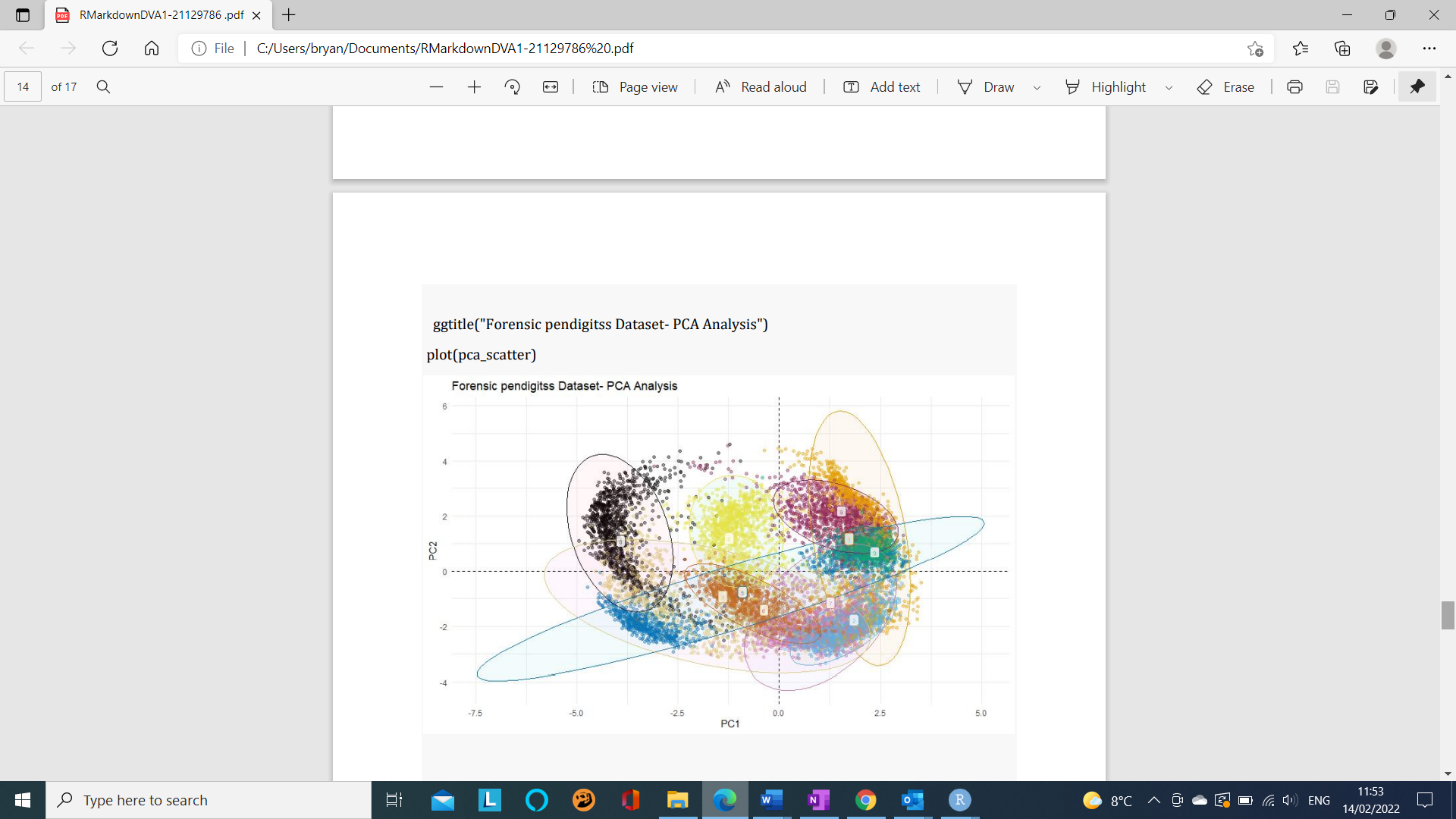Open fit-to-page view
Viewport: 1456px width, 819px height.
pyautogui.click(x=551, y=86)
